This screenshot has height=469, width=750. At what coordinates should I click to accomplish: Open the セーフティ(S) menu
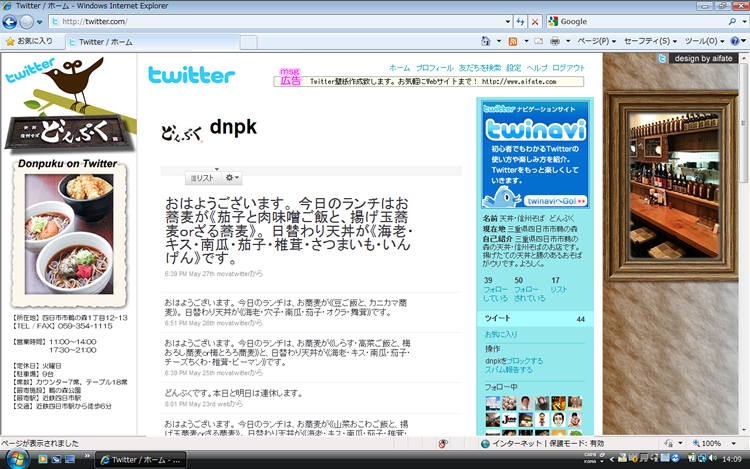[651, 41]
